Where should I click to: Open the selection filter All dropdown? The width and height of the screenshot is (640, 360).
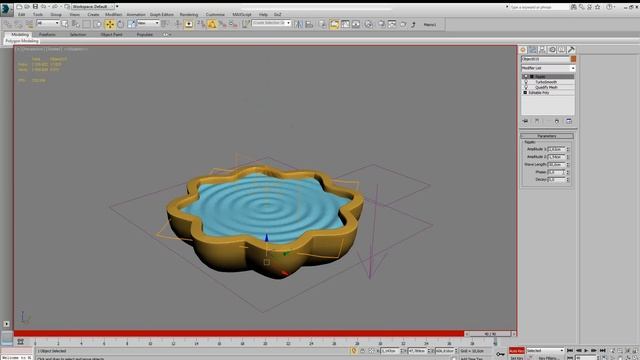[x=48, y=23]
